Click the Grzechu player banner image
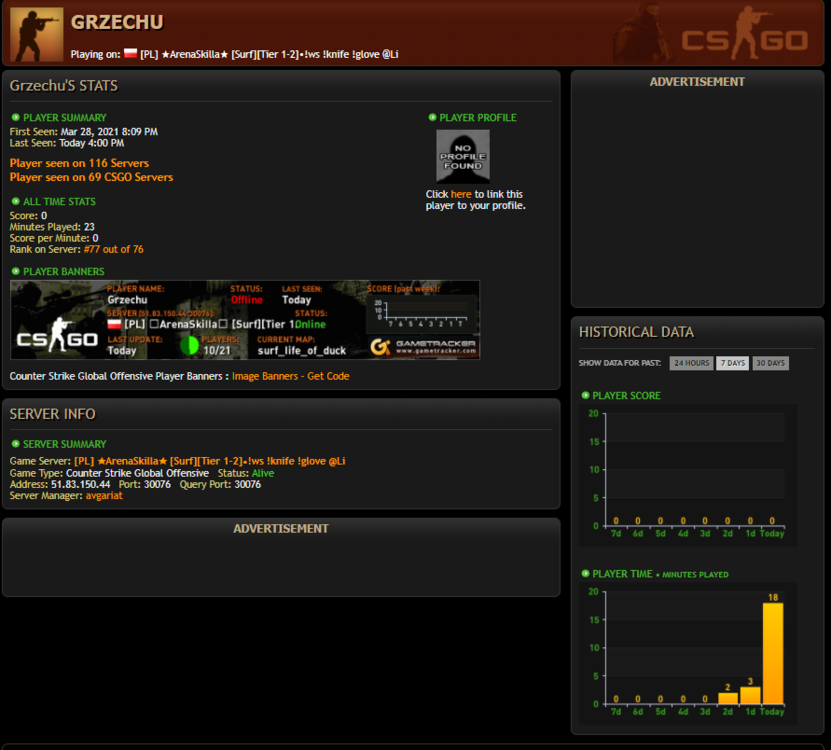This screenshot has width=831, height=750. (245, 320)
